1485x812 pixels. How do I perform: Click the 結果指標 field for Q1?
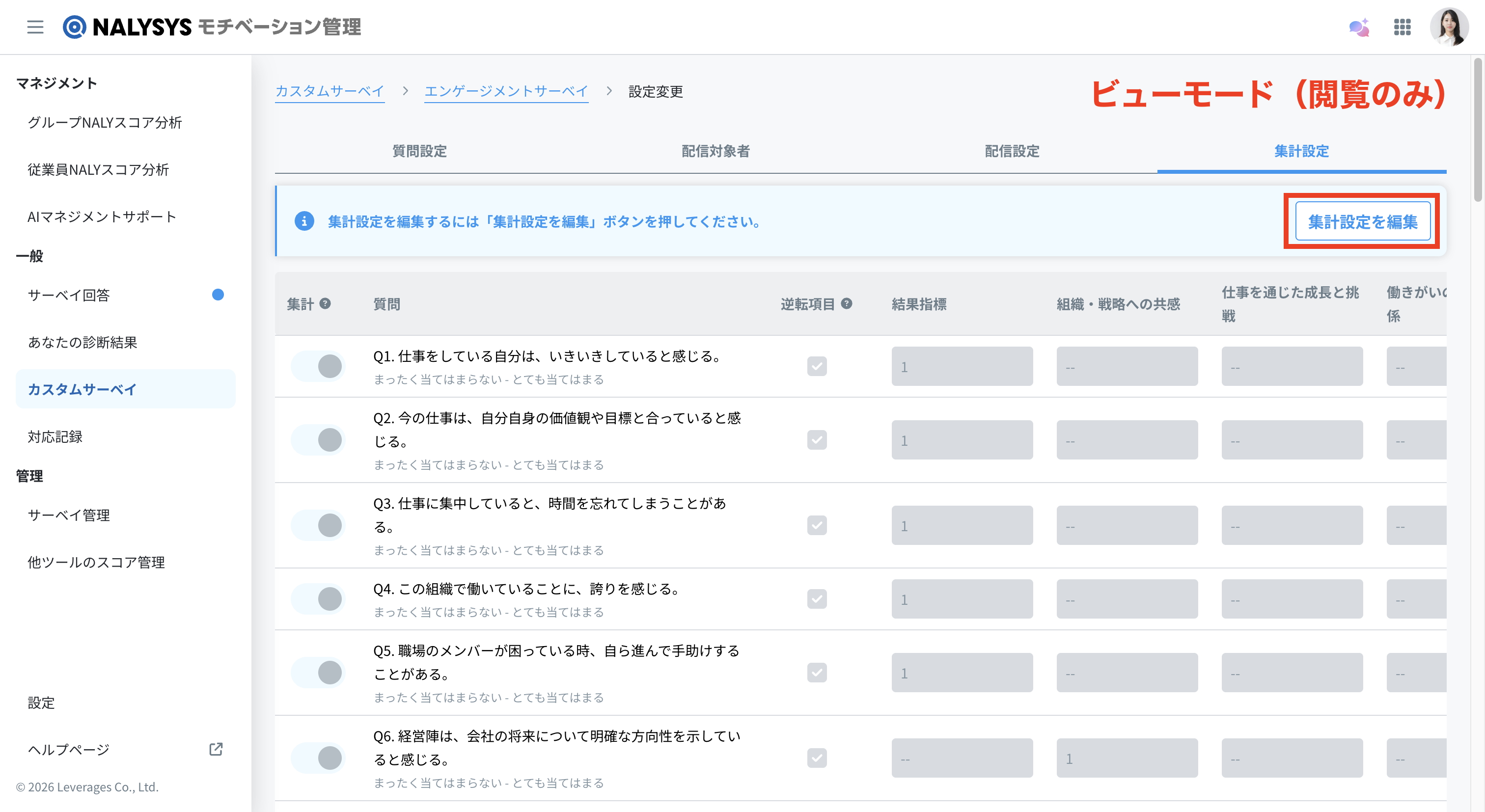(x=962, y=367)
